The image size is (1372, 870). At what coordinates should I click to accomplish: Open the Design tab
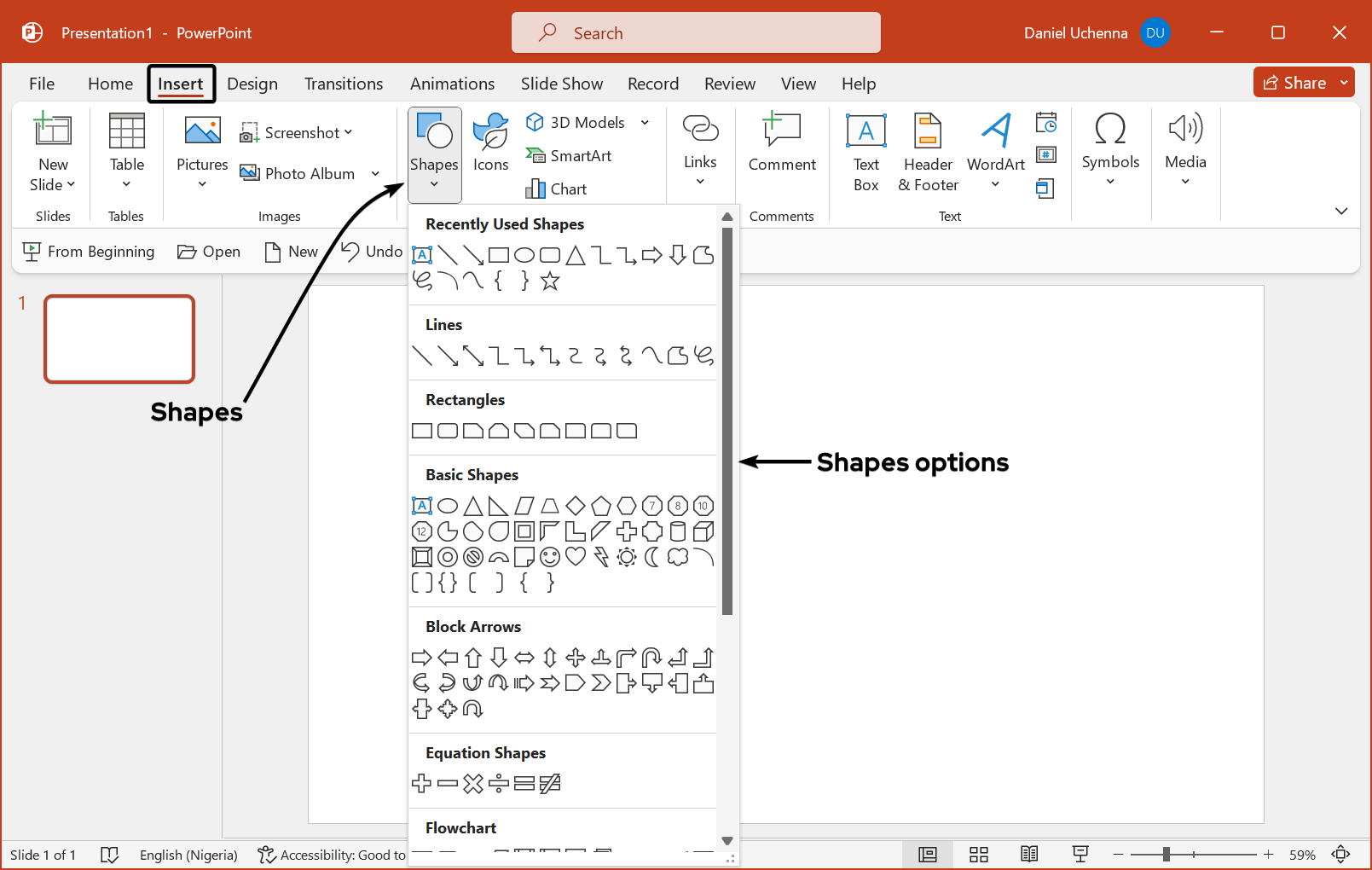252,84
